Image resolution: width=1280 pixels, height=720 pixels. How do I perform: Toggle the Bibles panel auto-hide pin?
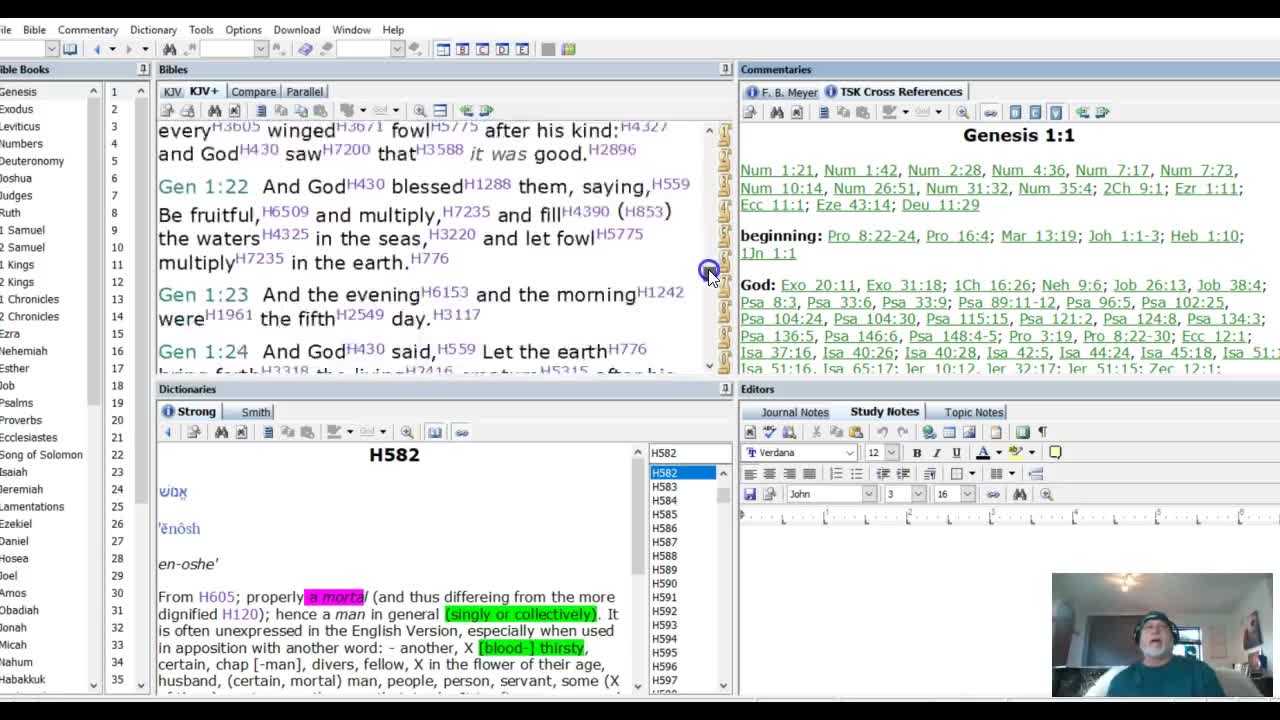725,69
